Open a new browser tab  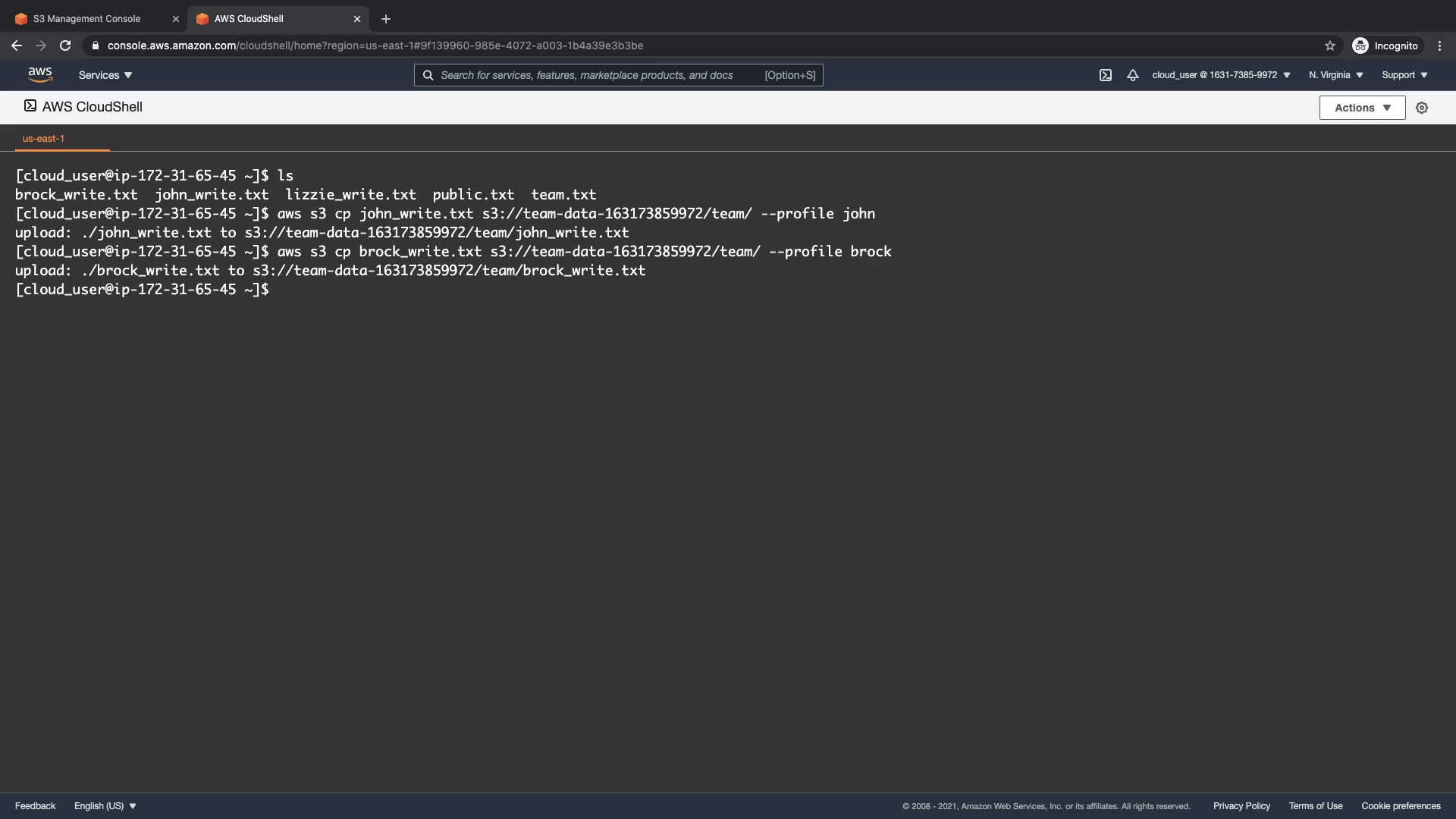coord(385,19)
